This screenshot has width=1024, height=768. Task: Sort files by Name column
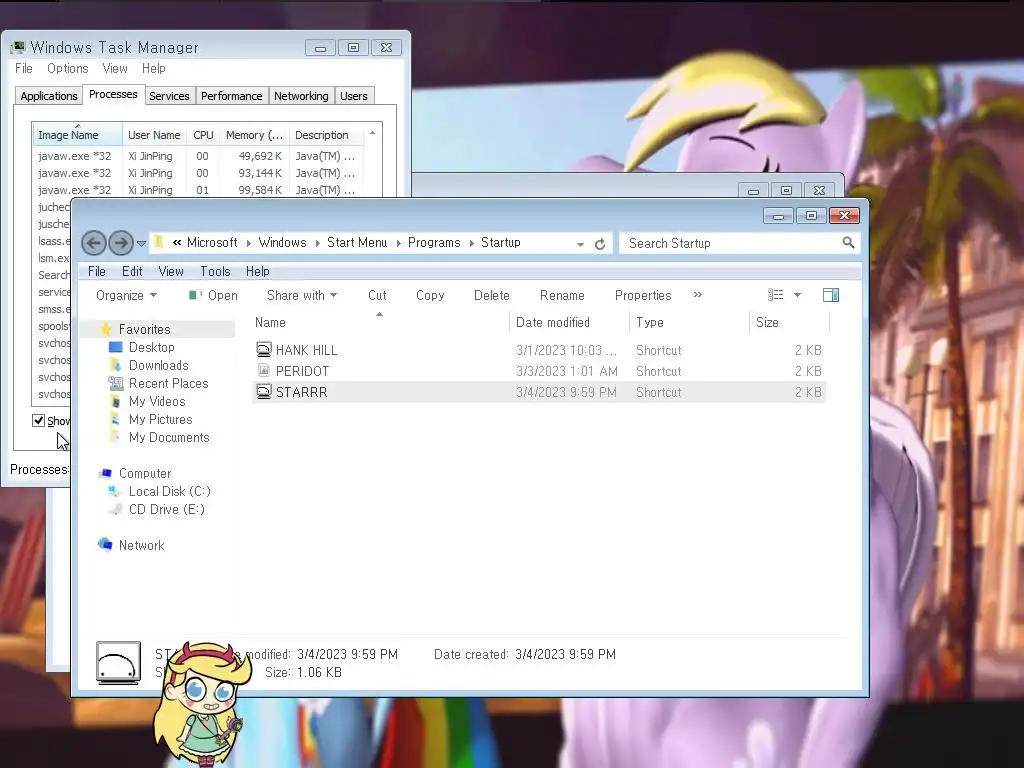[x=270, y=323]
